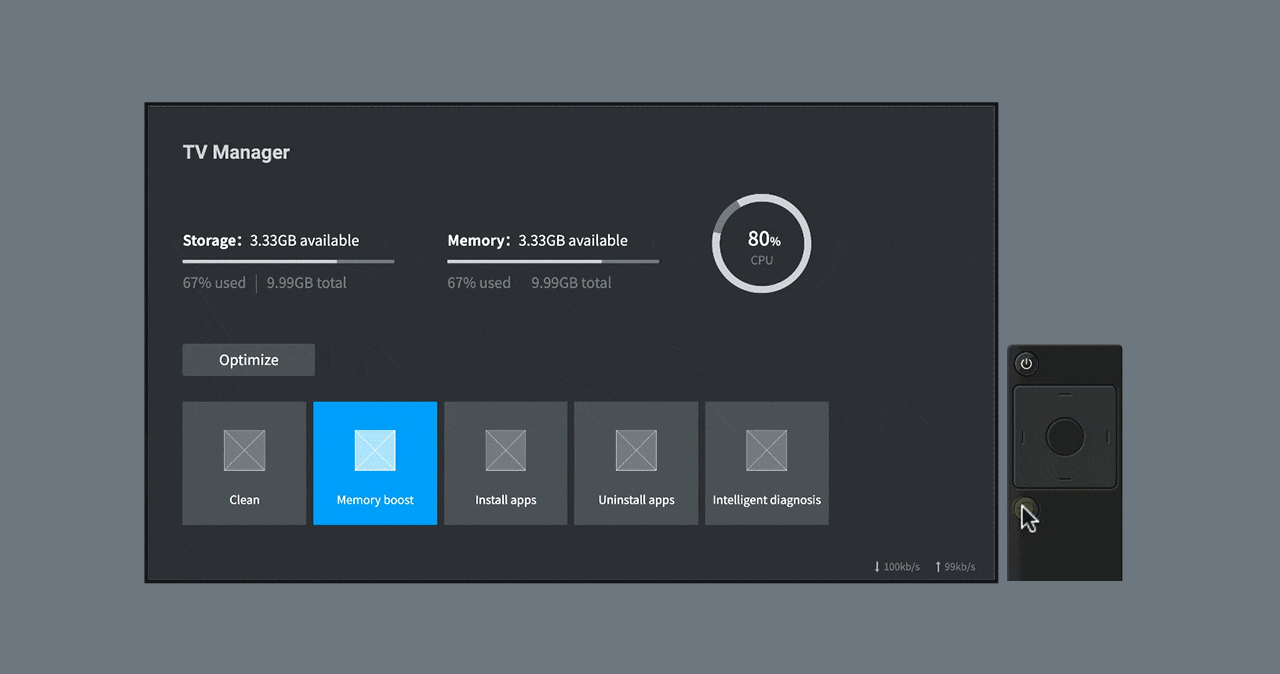Image resolution: width=1280 pixels, height=674 pixels.
Task: Click the Memory 3.33GB available text
Action: (x=538, y=240)
